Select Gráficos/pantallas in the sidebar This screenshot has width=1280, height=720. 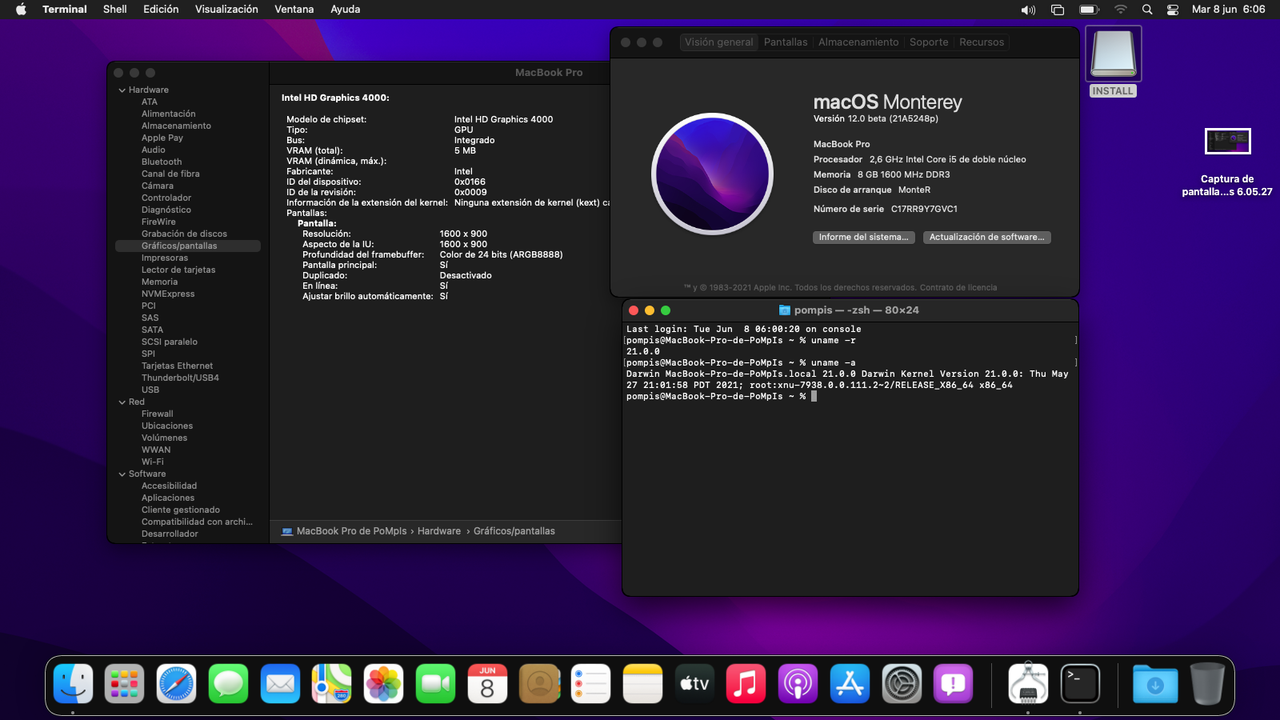[x=188, y=246]
